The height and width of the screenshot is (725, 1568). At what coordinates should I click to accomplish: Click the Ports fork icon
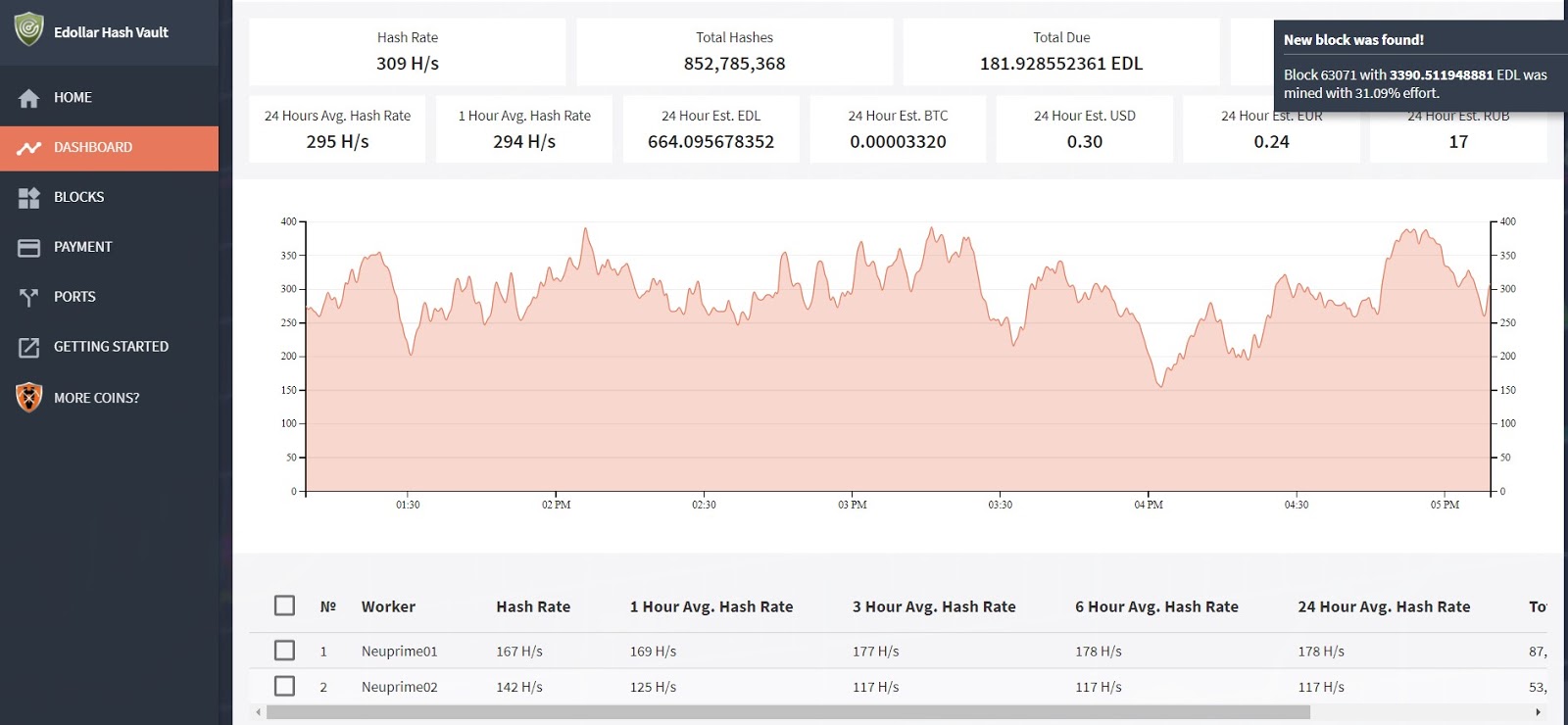pyautogui.click(x=29, y=297)
